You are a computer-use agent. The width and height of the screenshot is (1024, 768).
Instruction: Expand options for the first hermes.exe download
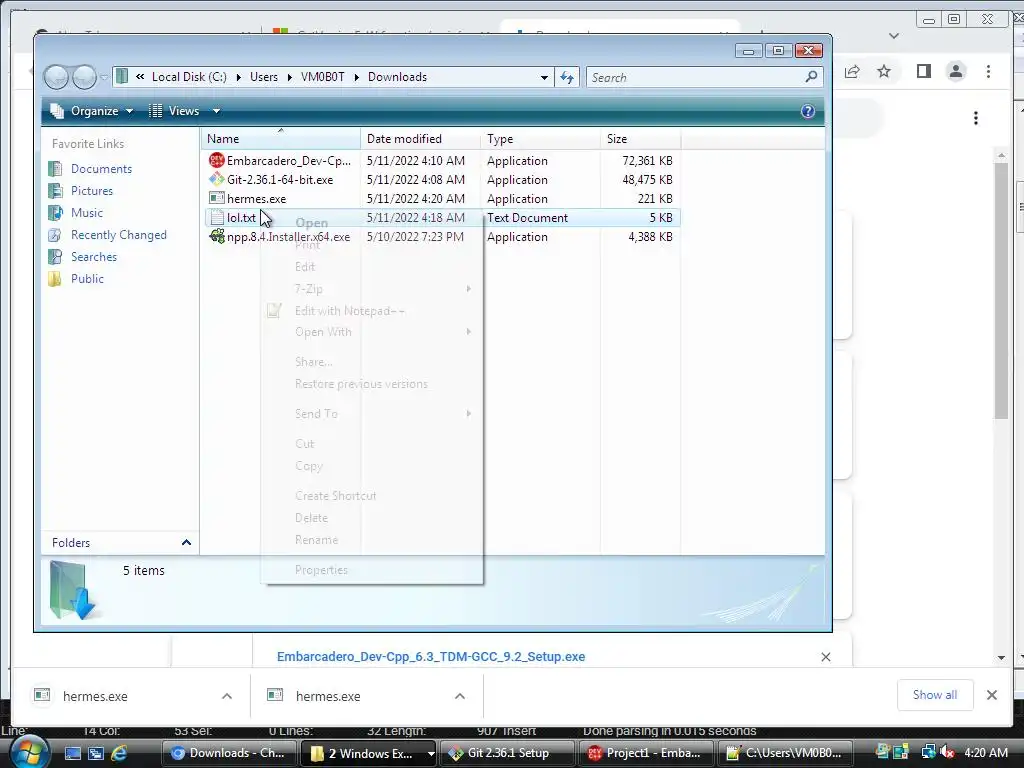[x=227, y=696]
